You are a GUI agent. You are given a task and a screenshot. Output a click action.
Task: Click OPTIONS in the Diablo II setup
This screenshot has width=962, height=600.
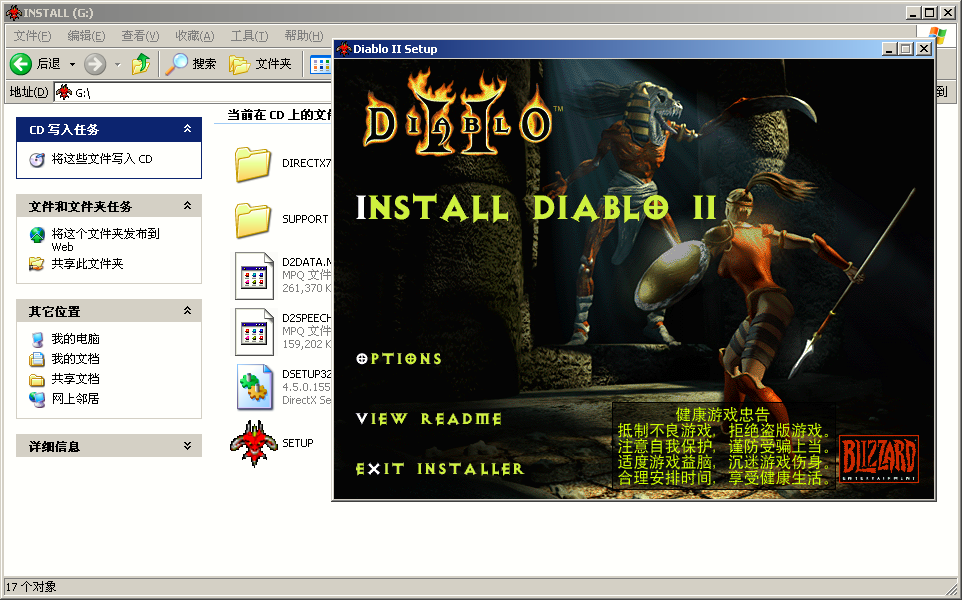point(399,359)
